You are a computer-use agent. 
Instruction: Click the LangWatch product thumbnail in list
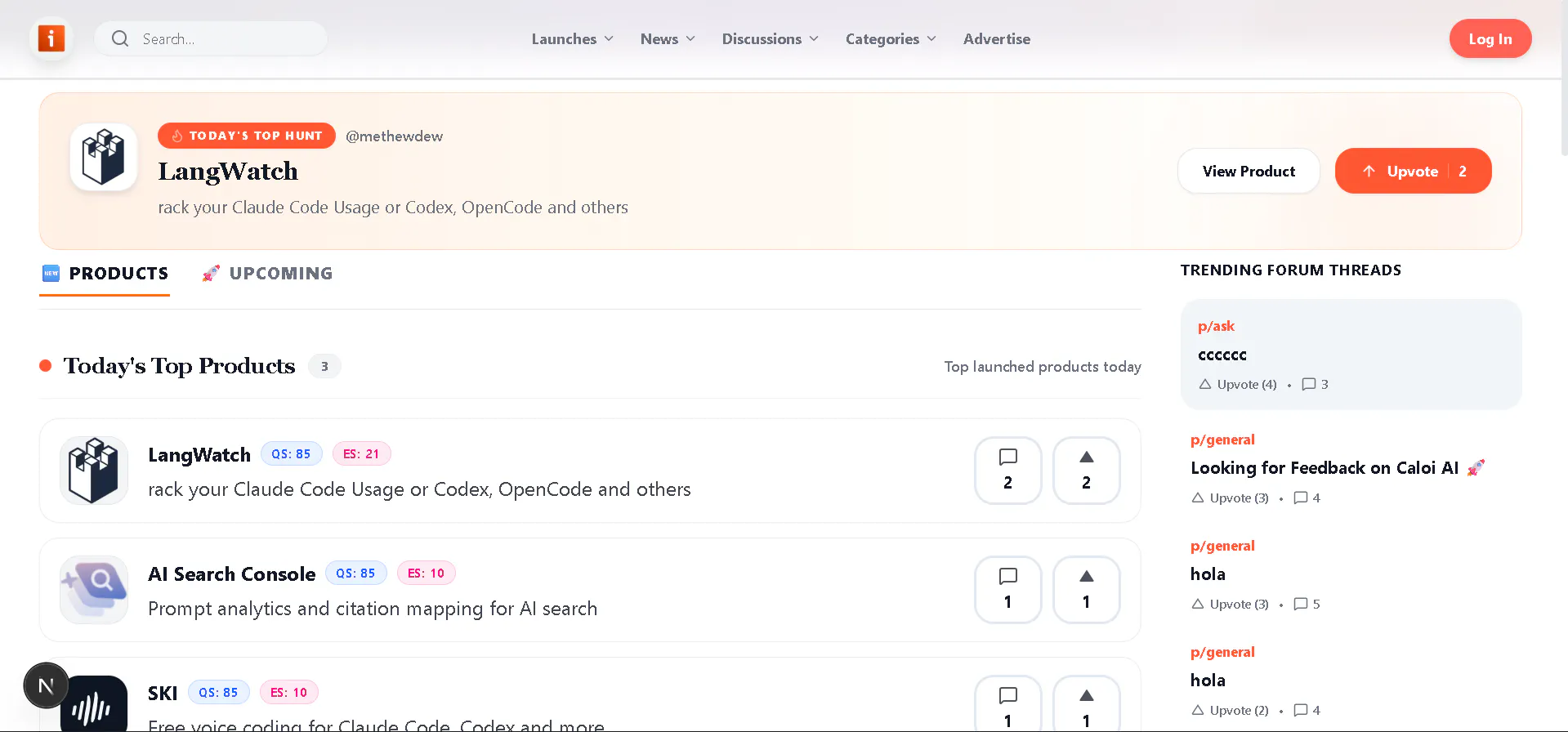94,471
